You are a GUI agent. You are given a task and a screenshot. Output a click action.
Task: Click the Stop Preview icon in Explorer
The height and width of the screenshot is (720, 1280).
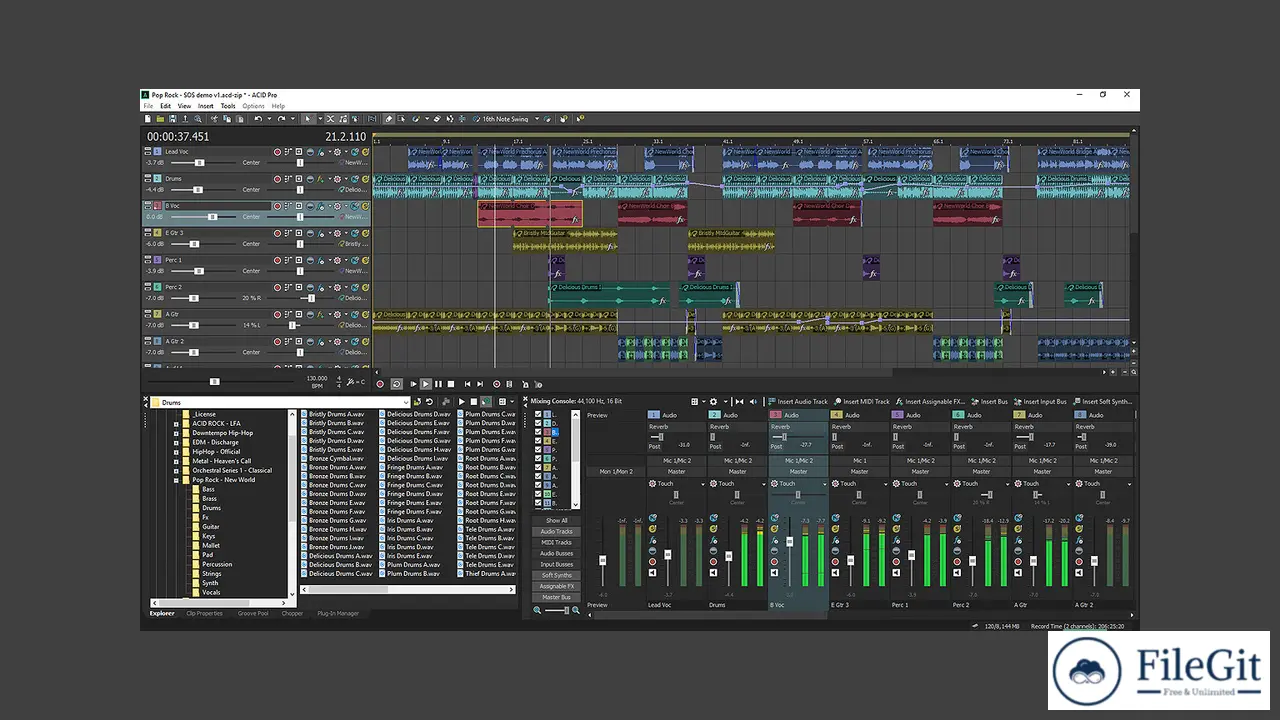474,402
